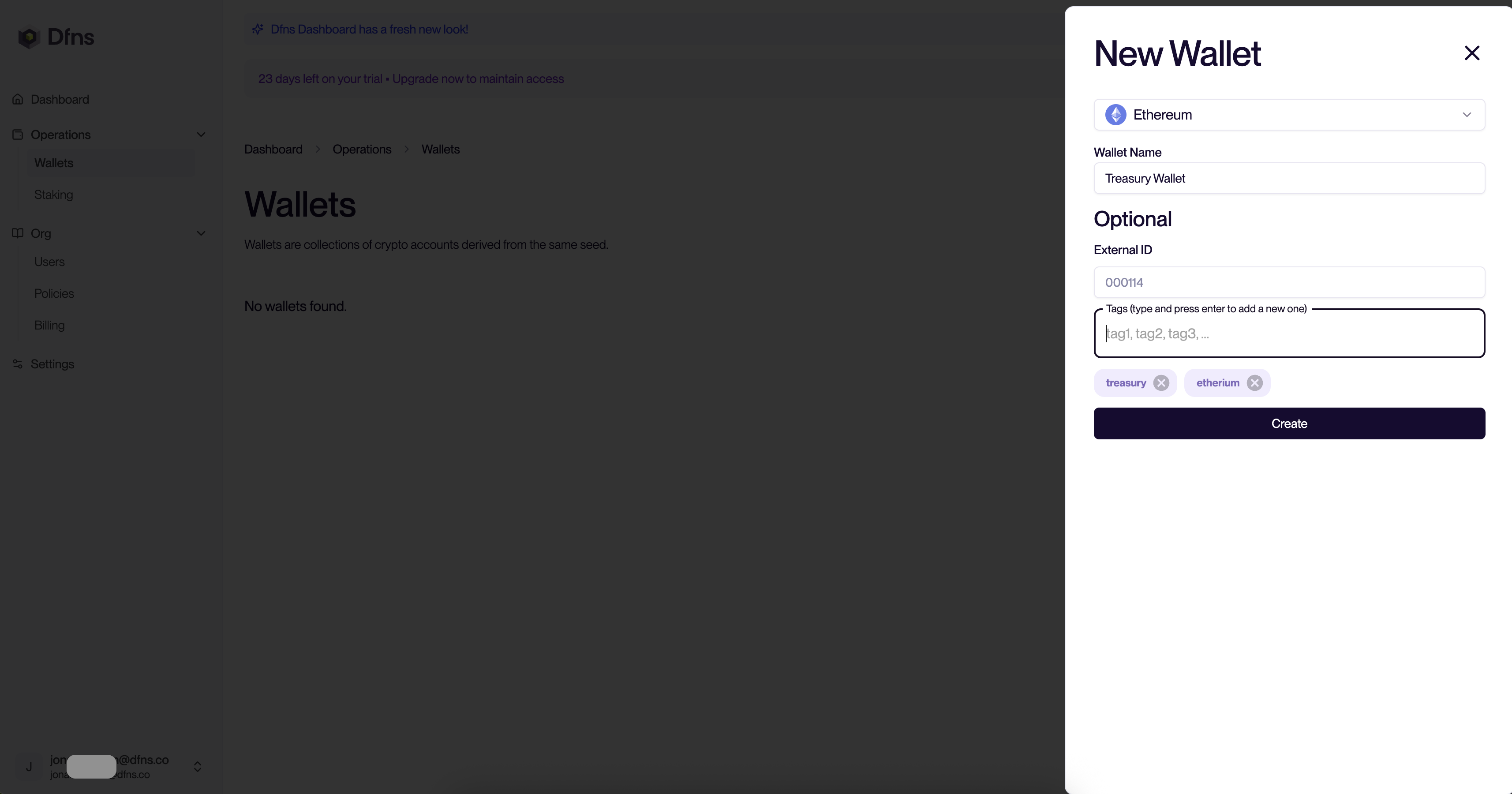
Task: Click the Dashboard home icon in sidebar
Action: [18, 99]
